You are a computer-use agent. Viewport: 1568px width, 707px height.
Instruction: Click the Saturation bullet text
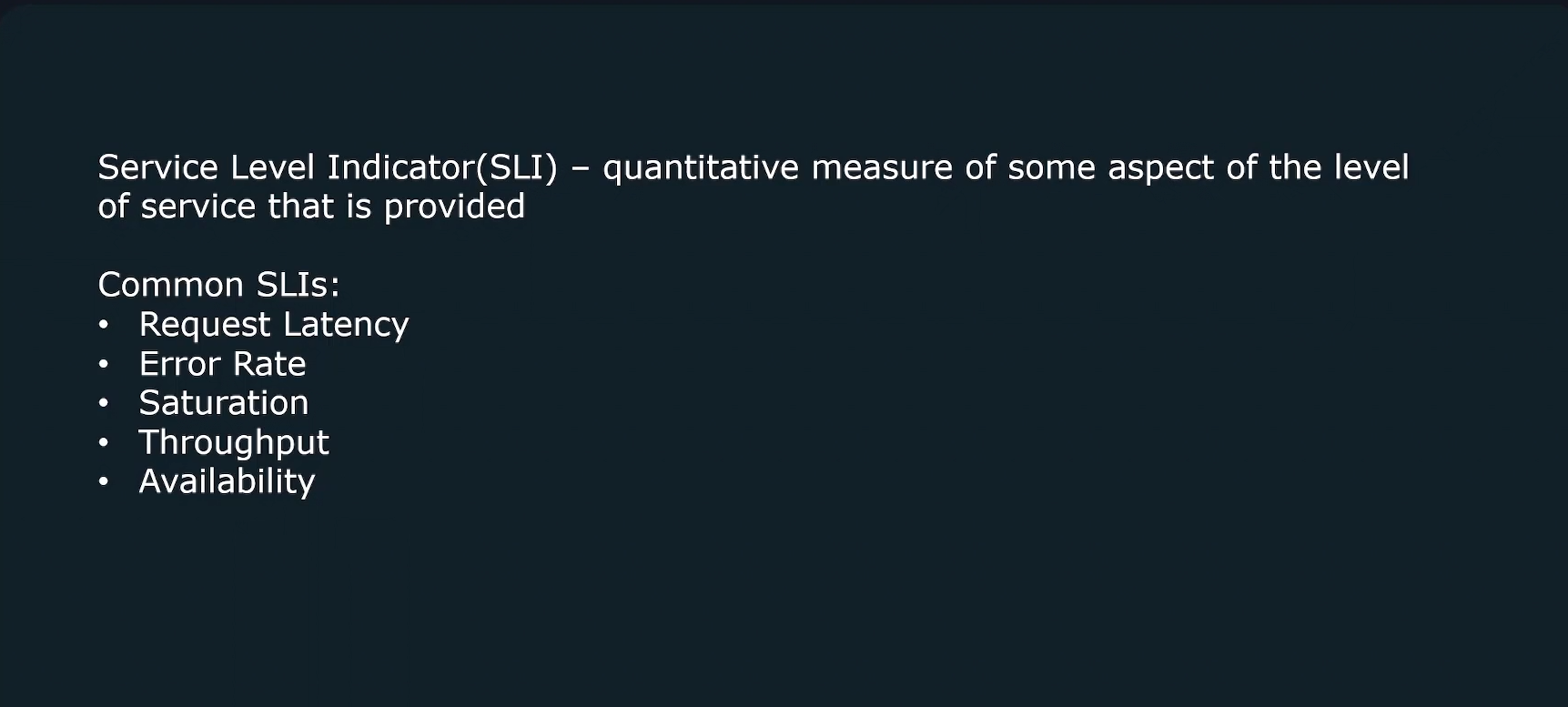pyautogui.click(x=224, y=403)
